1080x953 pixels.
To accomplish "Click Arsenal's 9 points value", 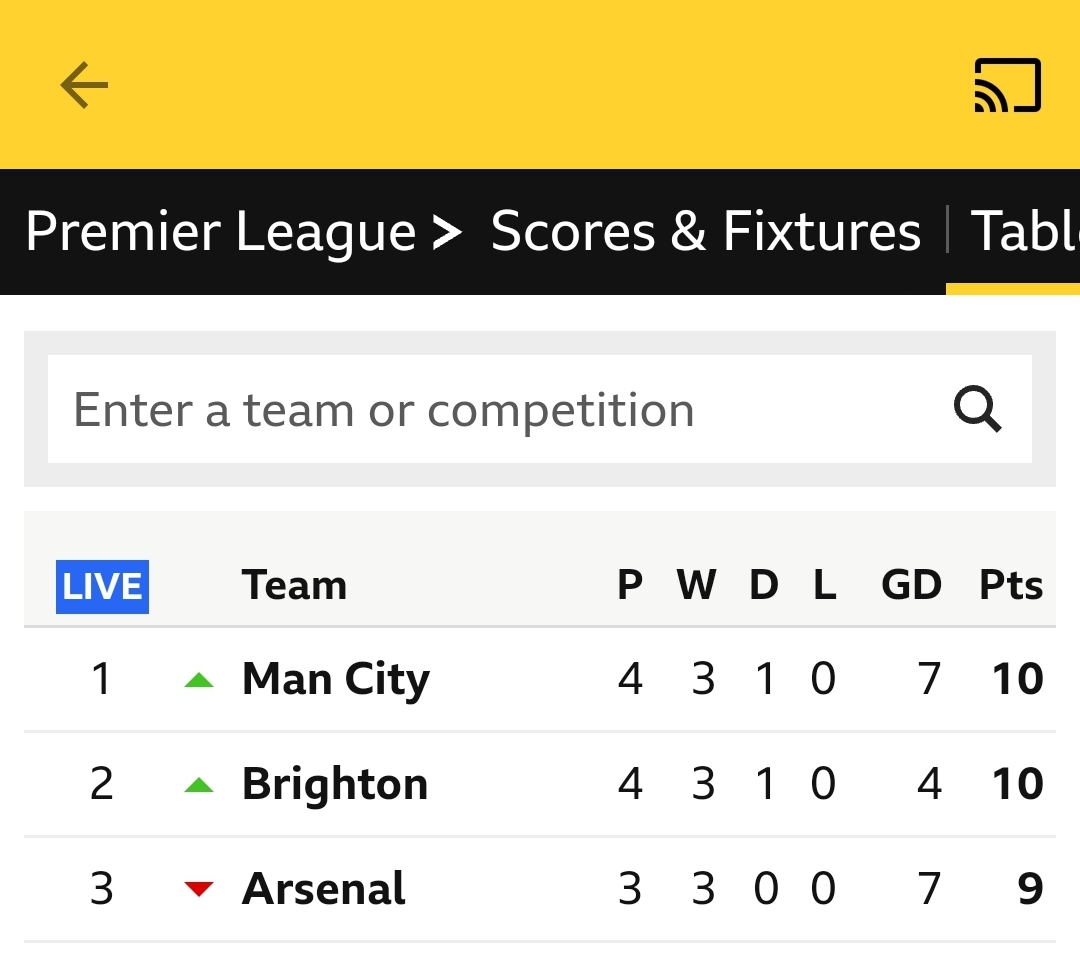I will (x=1030, y=888).
